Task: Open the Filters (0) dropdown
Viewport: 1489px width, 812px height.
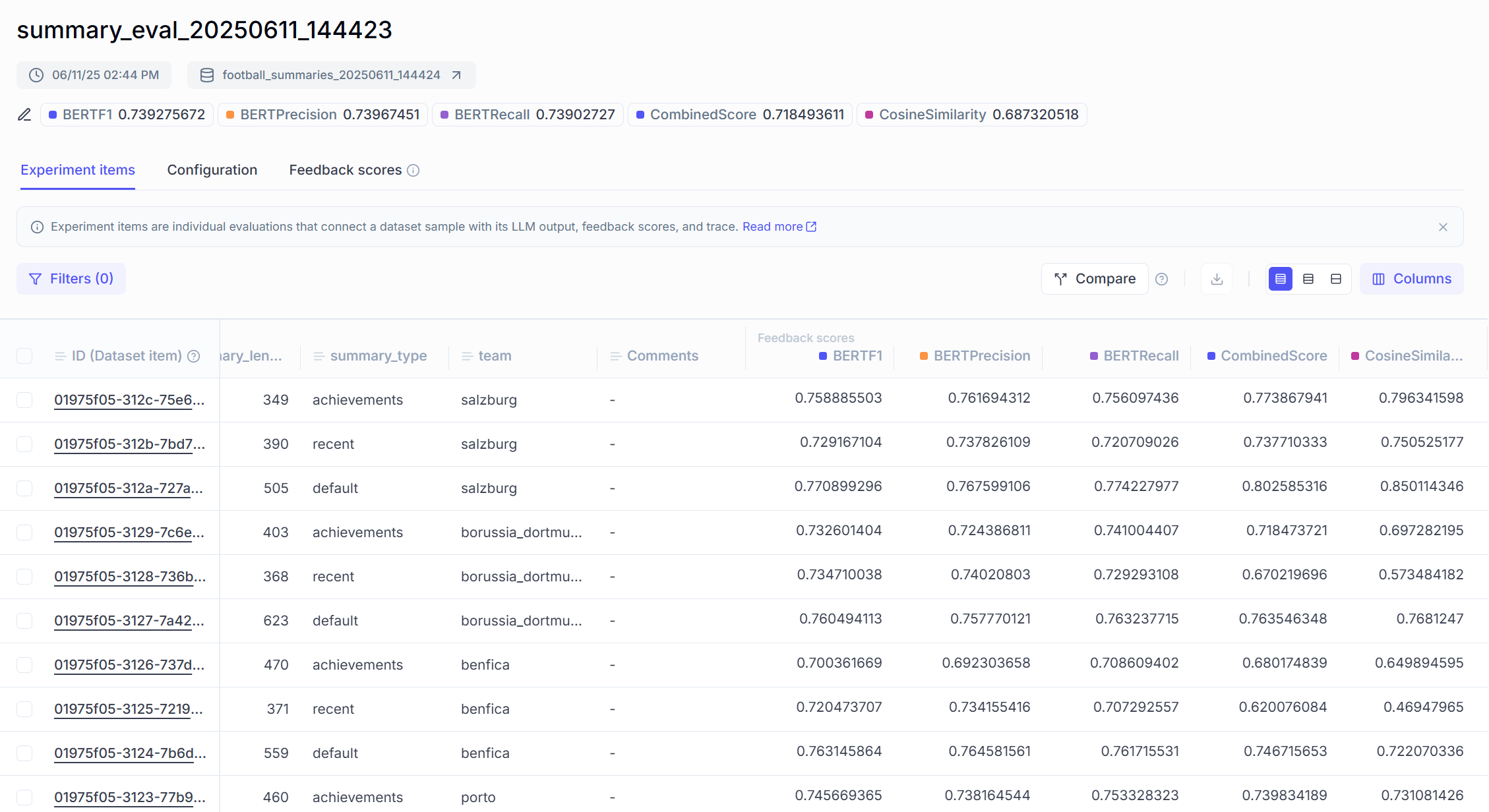Action: pyautogui.click(x=71, y=279)
